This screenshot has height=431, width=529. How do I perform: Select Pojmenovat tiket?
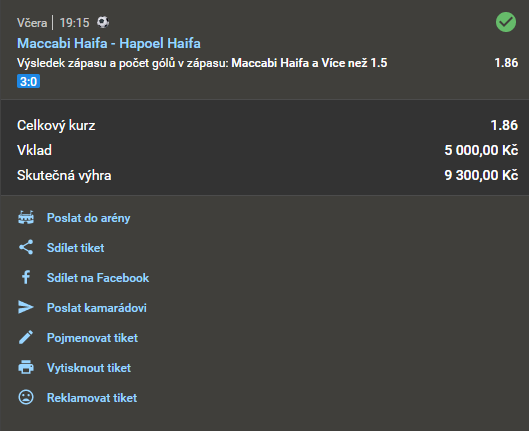92,338
